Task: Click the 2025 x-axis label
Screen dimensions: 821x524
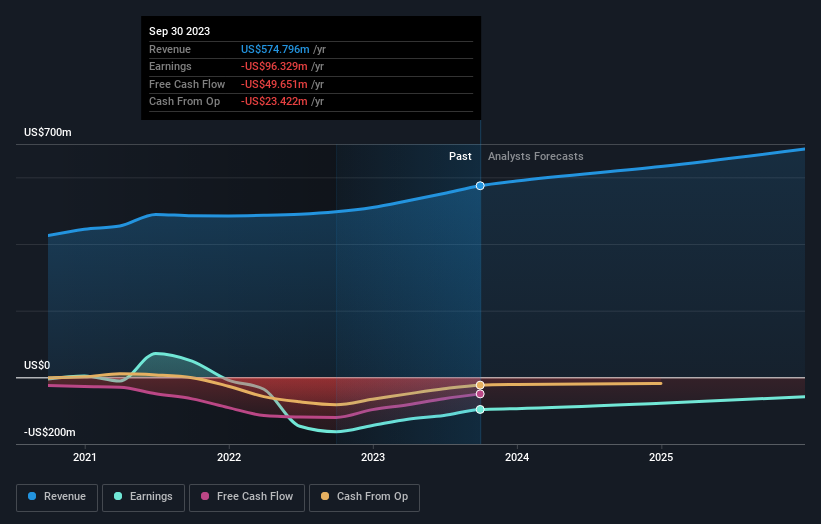Action: (661, 458)
